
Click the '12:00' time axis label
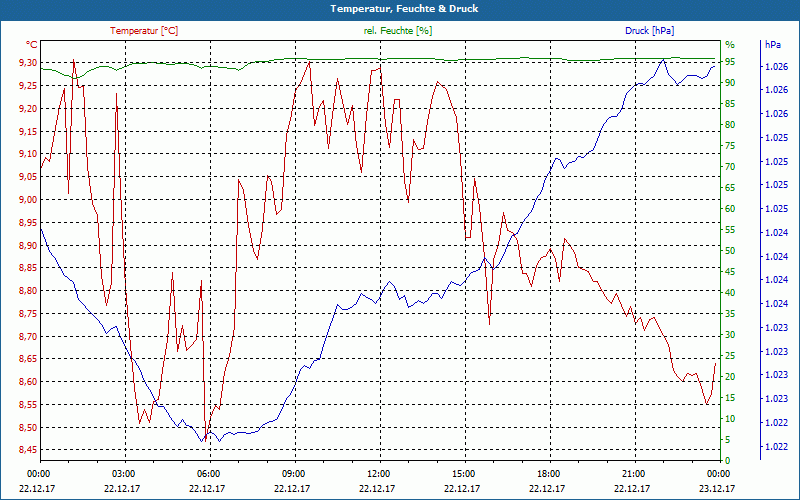(378, 473)
